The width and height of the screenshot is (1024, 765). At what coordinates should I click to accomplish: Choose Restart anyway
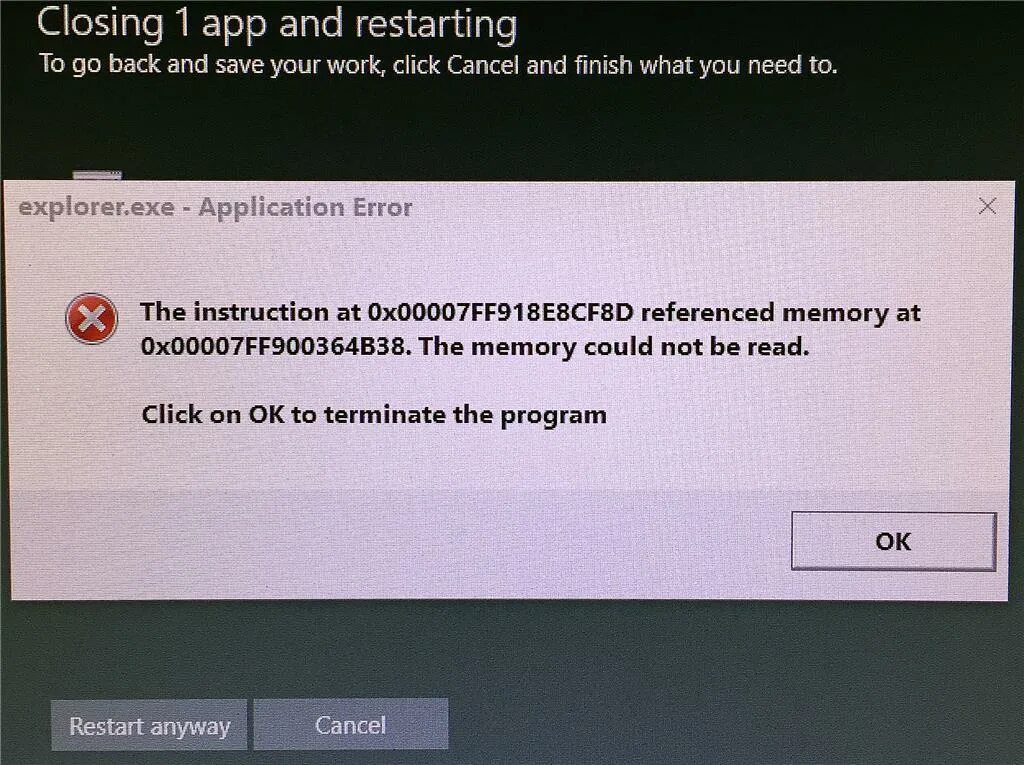149,725
